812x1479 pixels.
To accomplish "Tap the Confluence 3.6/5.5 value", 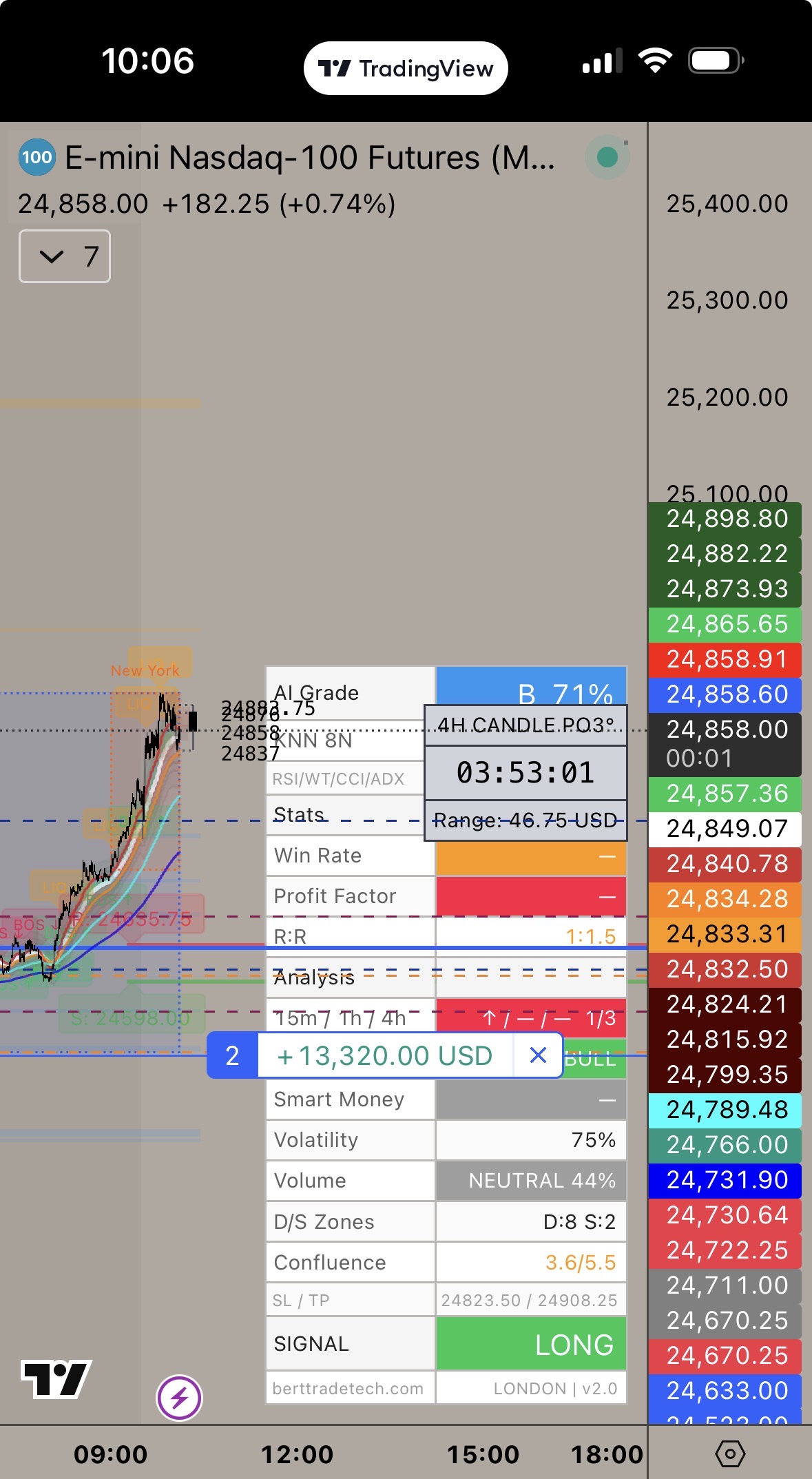I will click(x=581, y=1263).
